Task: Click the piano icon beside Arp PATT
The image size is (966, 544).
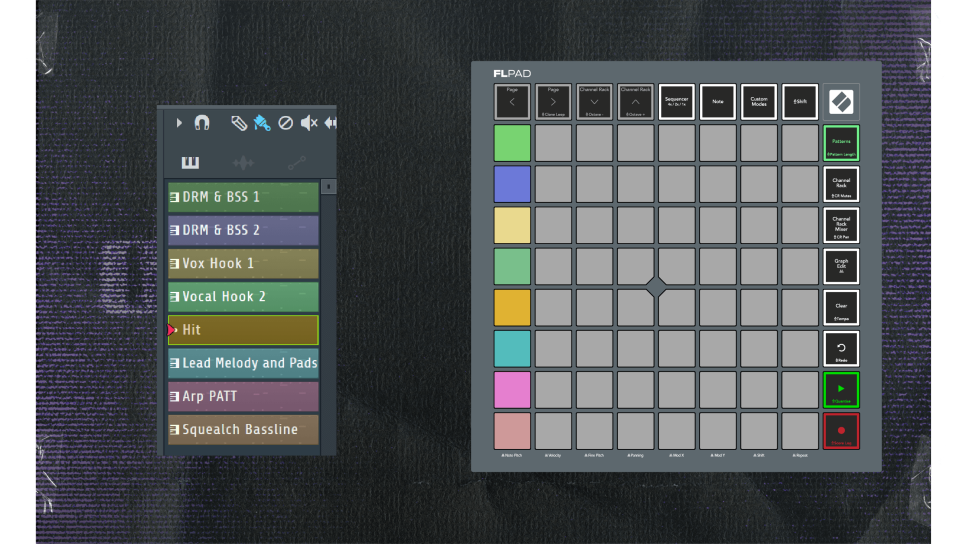Action: (x=174, y=397)
